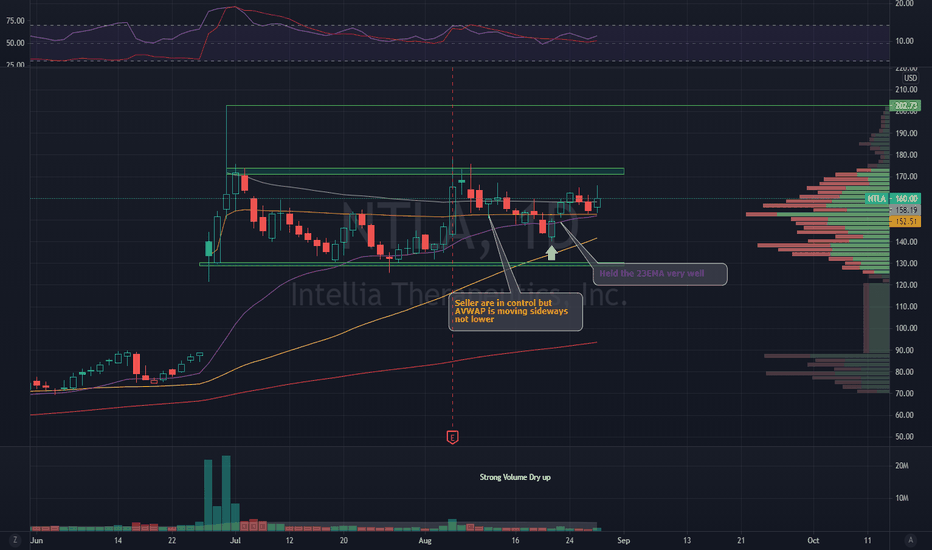Click the Jun label on the date axis
This screenshot has width=932, height=550.
(x=37, y=540)
